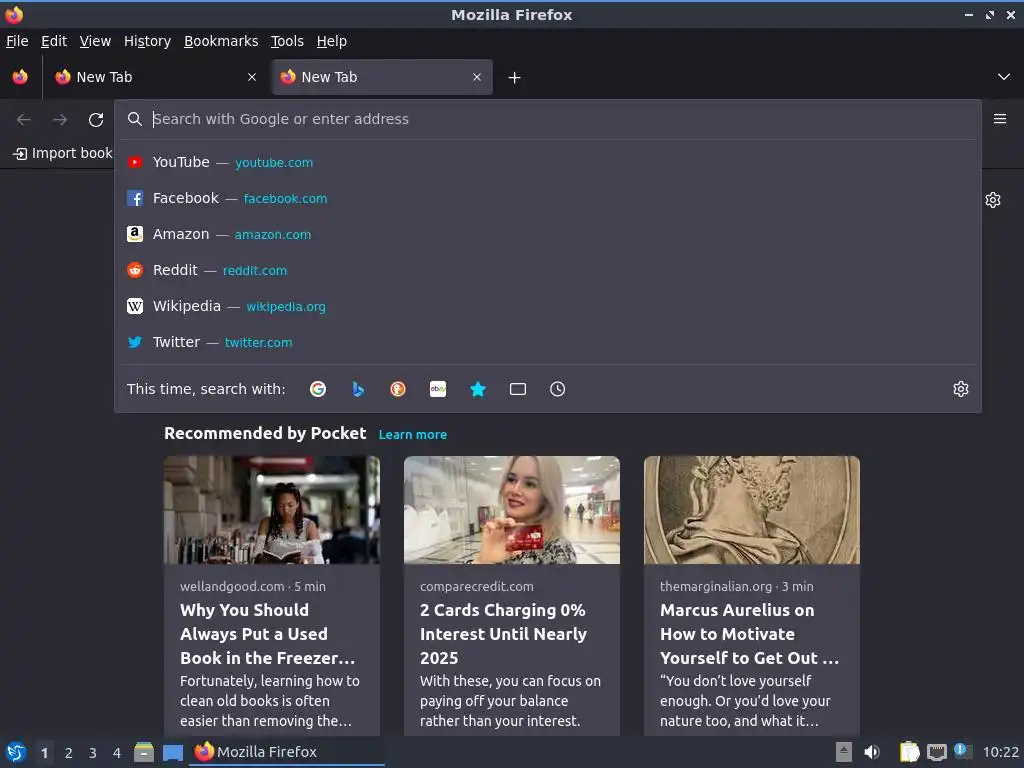
Task: Click Mozilla Firefox taskbar entry
Action: [x=287, y=752]
